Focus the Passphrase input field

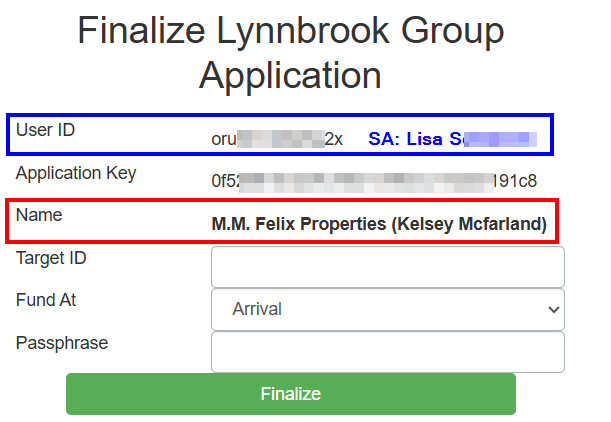[387, 352]
